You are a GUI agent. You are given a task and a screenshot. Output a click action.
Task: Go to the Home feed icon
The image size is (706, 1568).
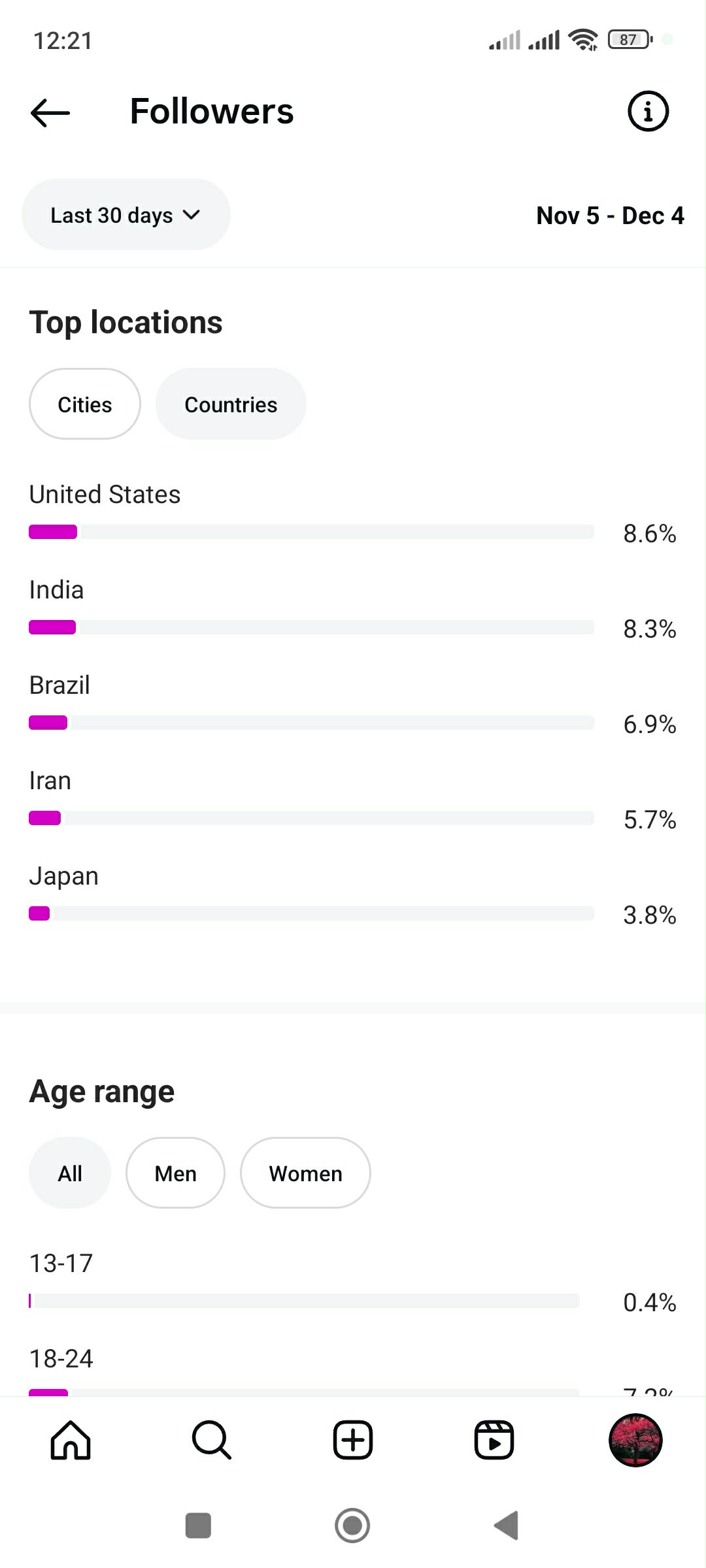click(71, 1440)
